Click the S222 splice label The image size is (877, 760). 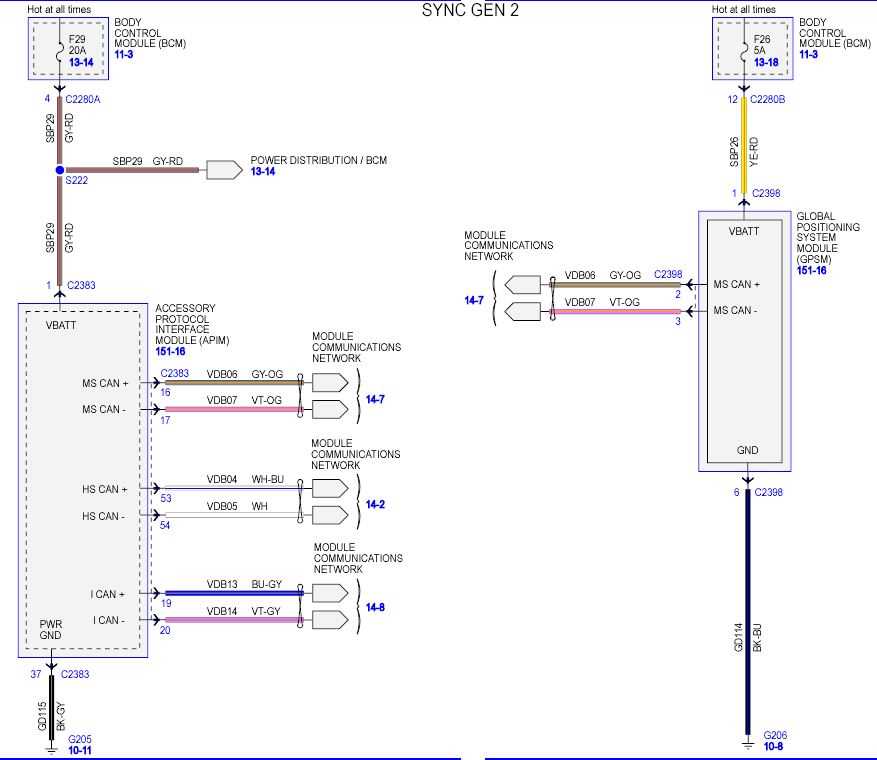click(x=77, y=180)
